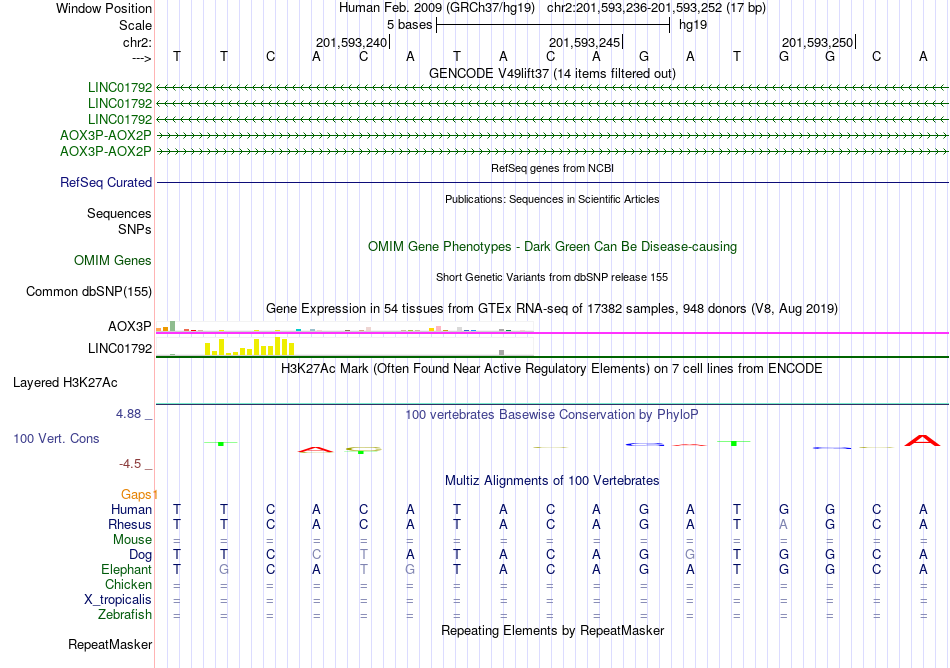Click the 4.88 PhyloP upper limit value
The width and height of the screenshot is (950, 668).
(x=128, y=414)
